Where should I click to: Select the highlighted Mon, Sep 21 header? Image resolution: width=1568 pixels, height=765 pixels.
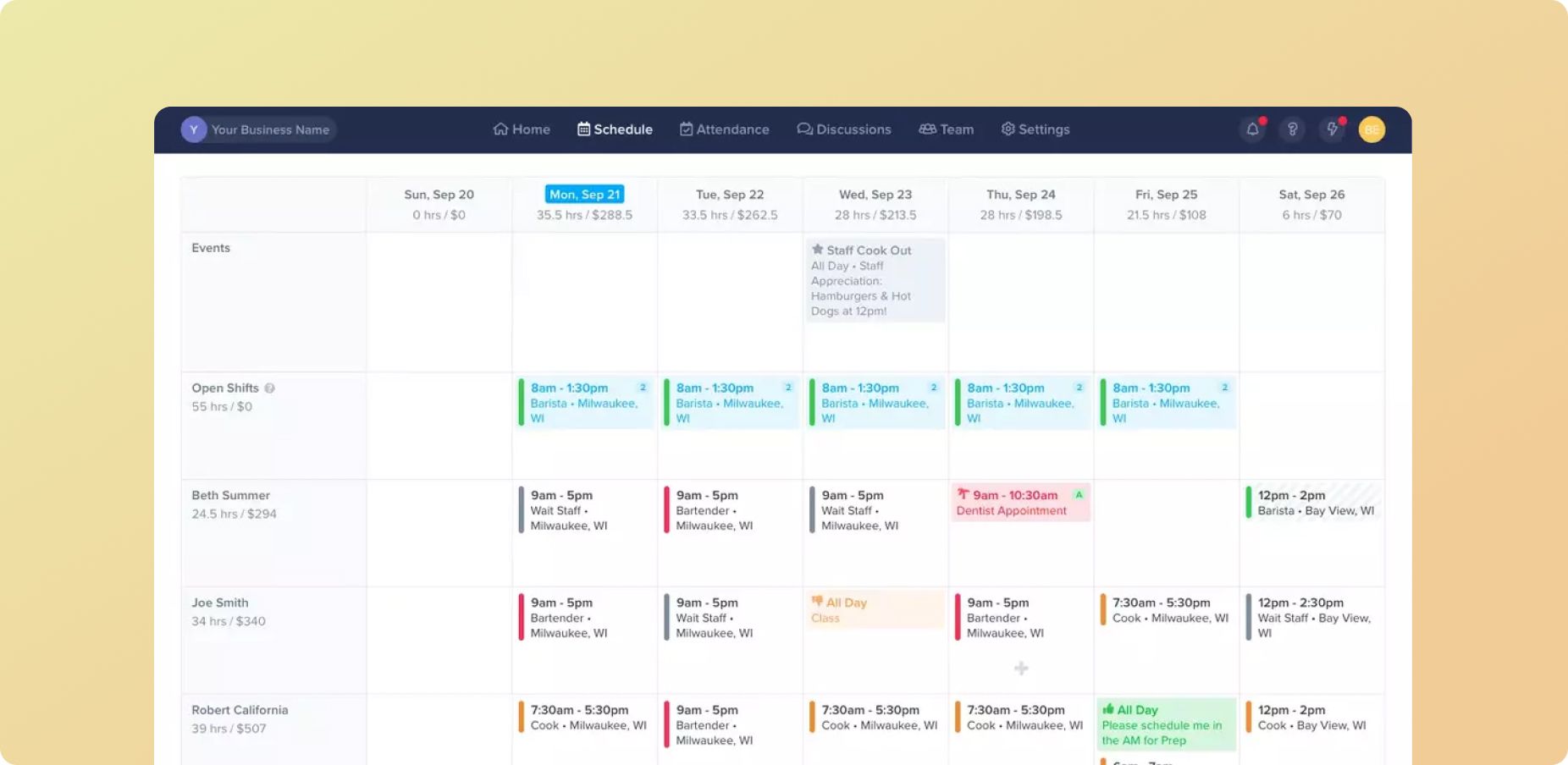(x=584, y=194)
